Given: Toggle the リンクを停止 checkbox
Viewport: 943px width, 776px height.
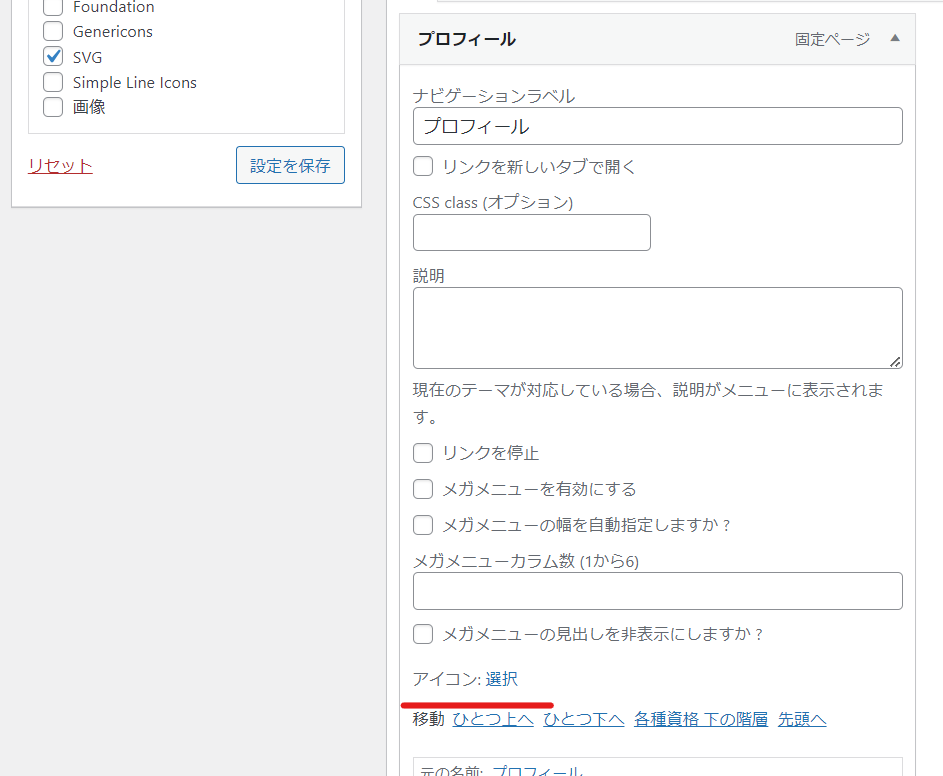Looking at the screenshot, I should click(424, 453).
